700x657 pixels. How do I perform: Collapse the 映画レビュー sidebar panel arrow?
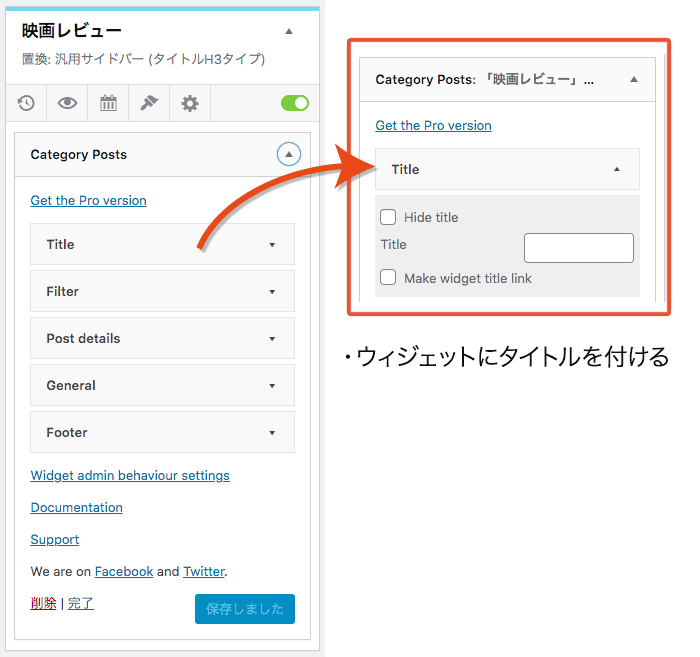(x=289, y=31)
